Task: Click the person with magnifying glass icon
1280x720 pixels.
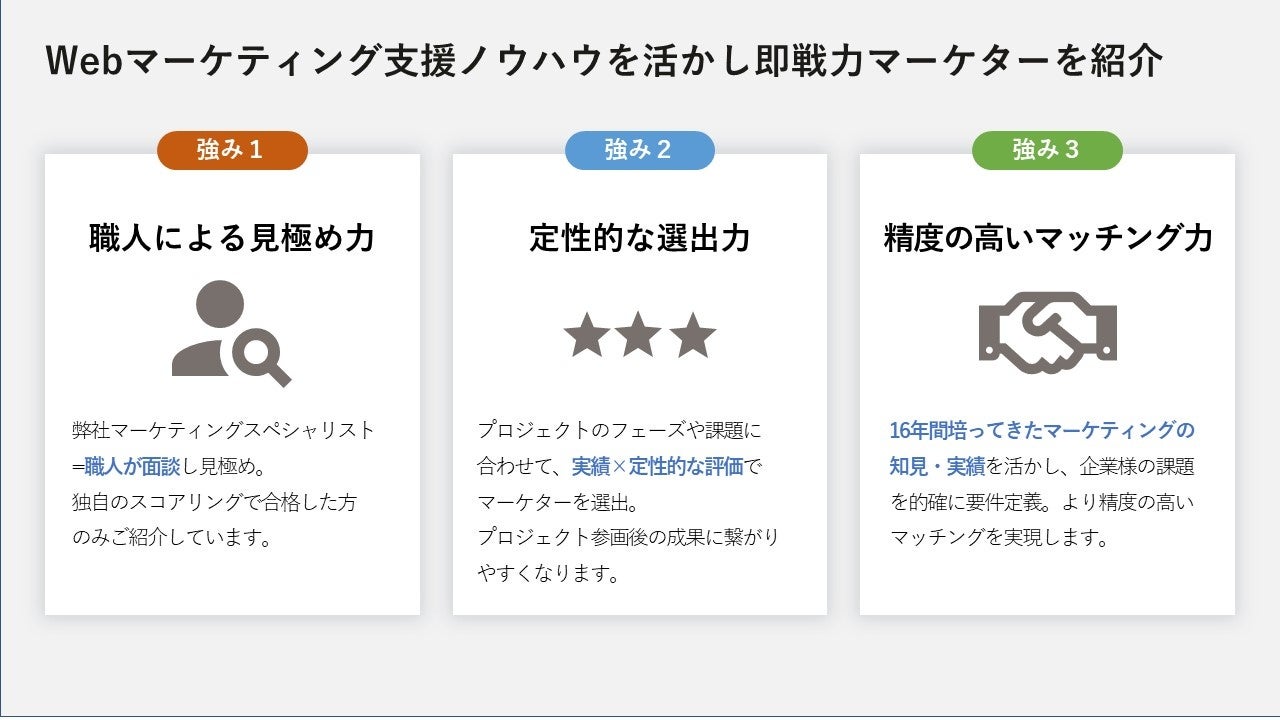Action: (230, 333)
